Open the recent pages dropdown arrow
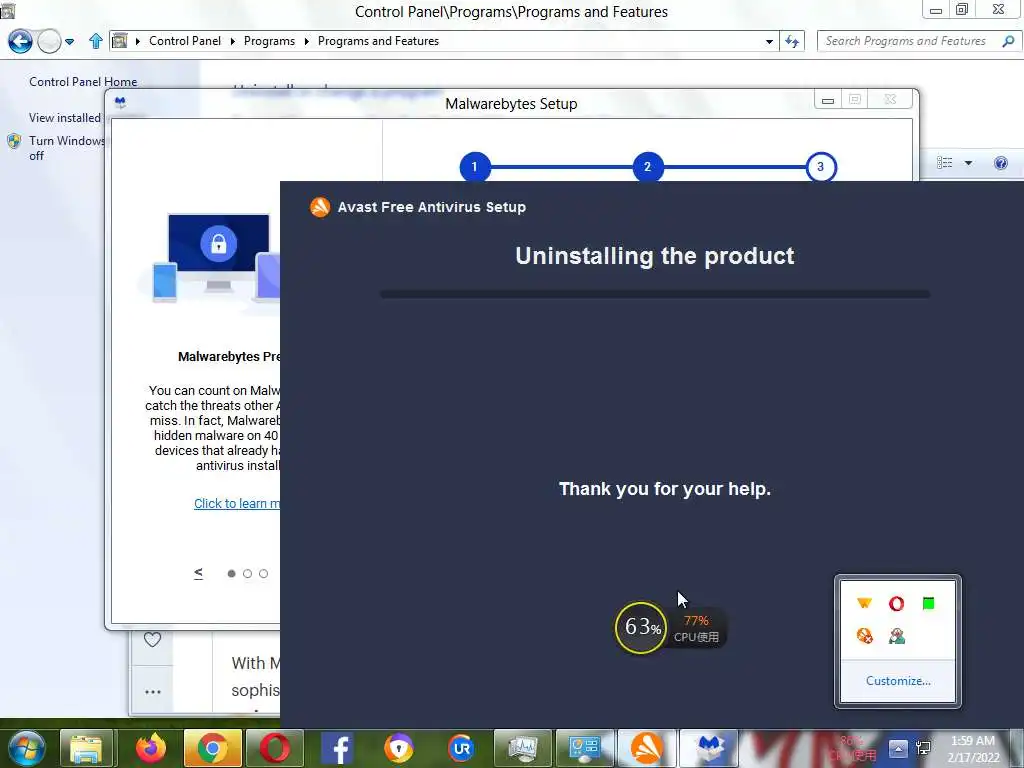The width and height of the screenshot is (1024, 768). pyautogui.click(x=69, y=42)
